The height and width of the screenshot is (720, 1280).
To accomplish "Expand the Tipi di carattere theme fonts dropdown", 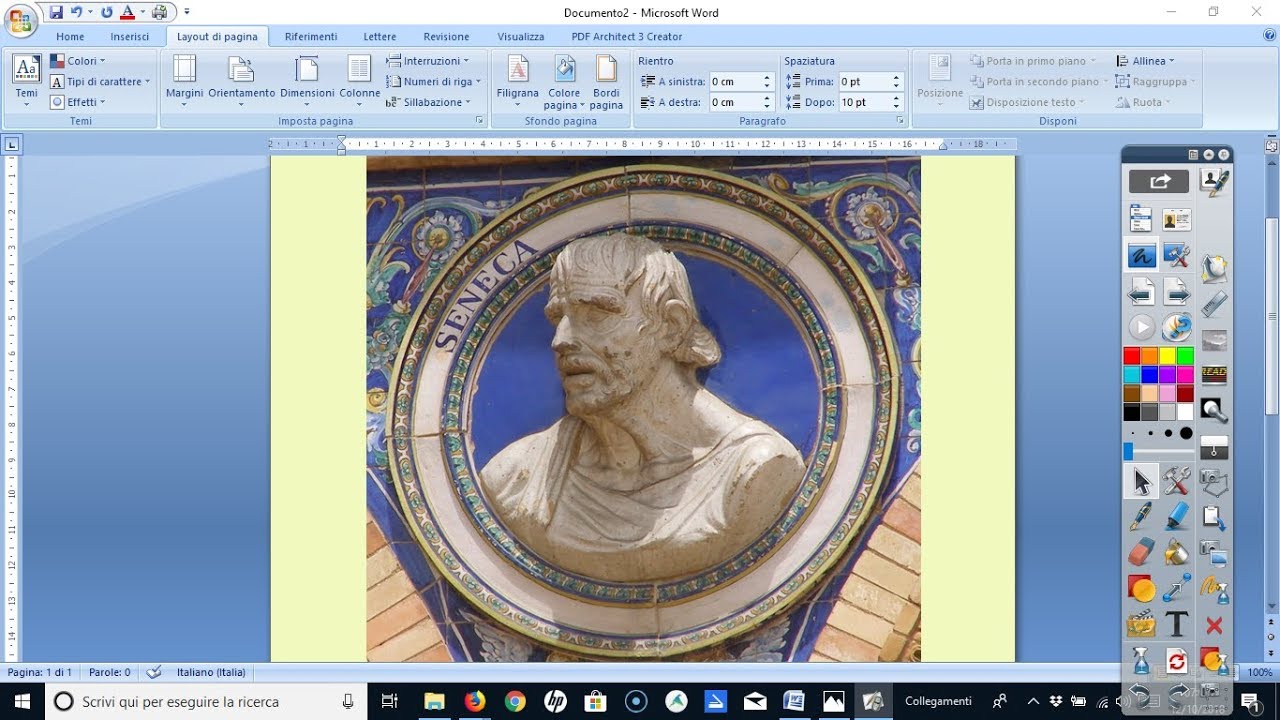I will [100, 82].
